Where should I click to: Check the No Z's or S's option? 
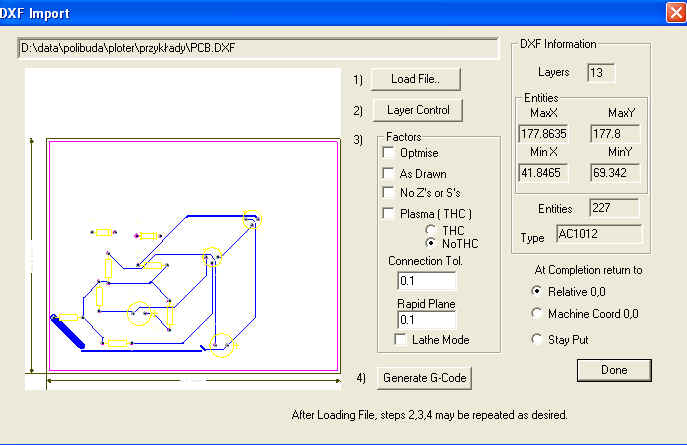tap(388, 192)
